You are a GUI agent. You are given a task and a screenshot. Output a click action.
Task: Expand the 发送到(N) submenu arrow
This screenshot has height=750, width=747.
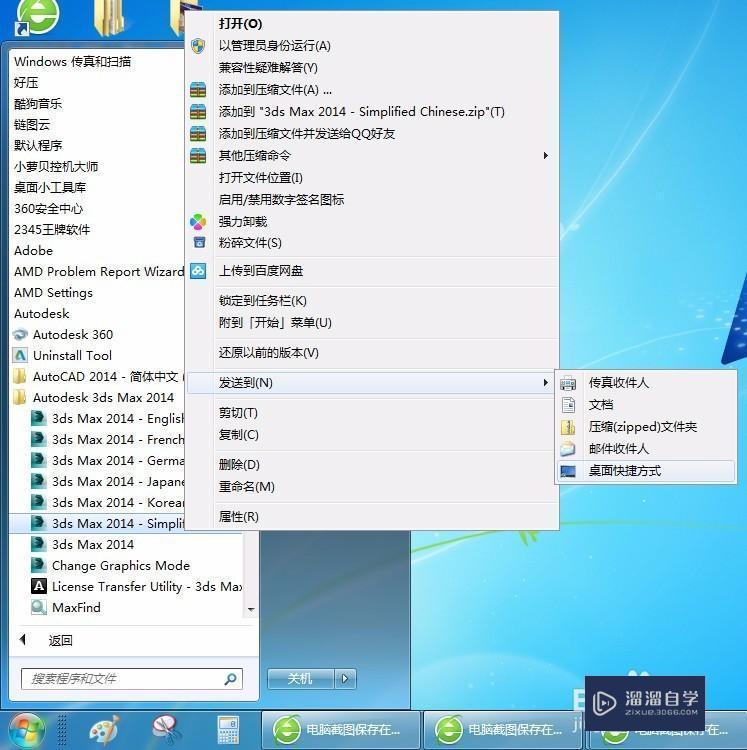(x=545, y=383)
